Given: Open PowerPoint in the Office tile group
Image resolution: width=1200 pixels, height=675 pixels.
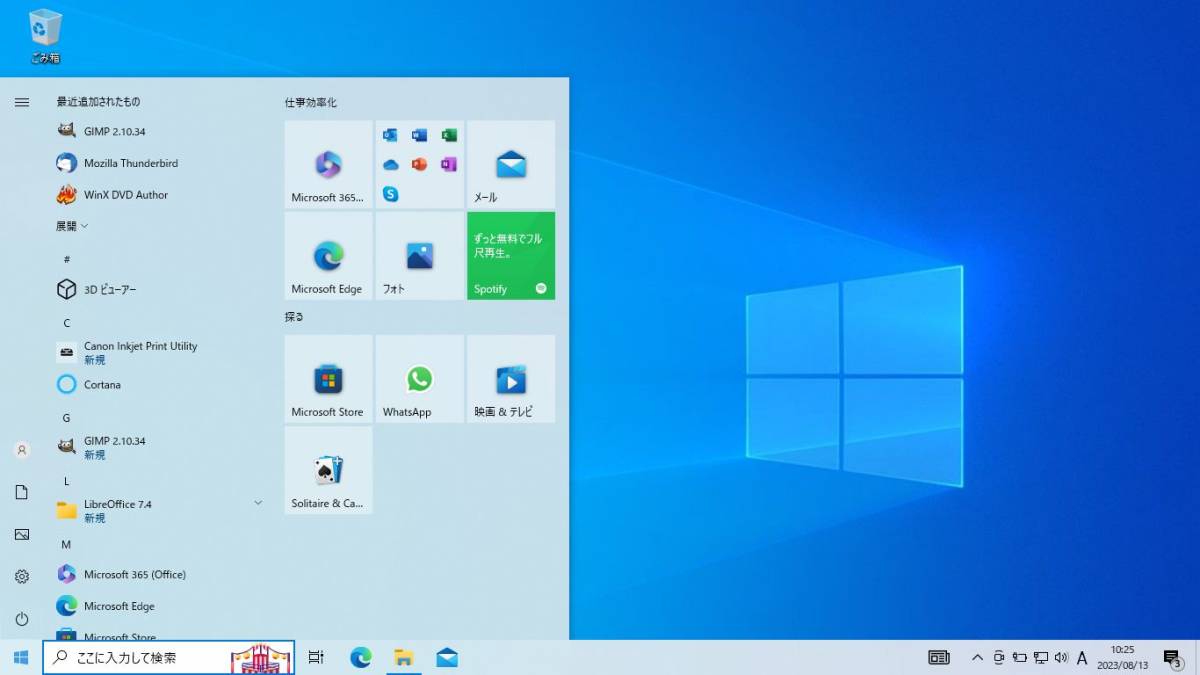Looking at the screenshot, I should (x=420, y=164).
